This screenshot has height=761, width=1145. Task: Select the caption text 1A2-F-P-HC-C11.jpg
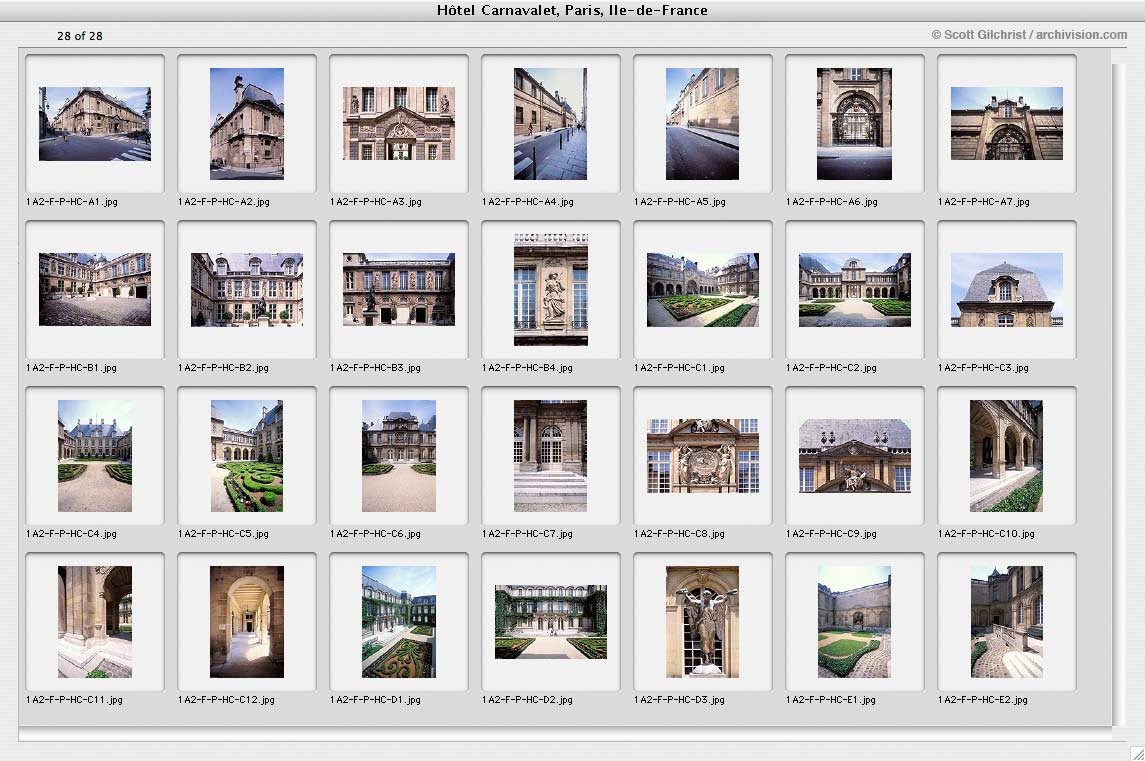click(x=74, y=700)
